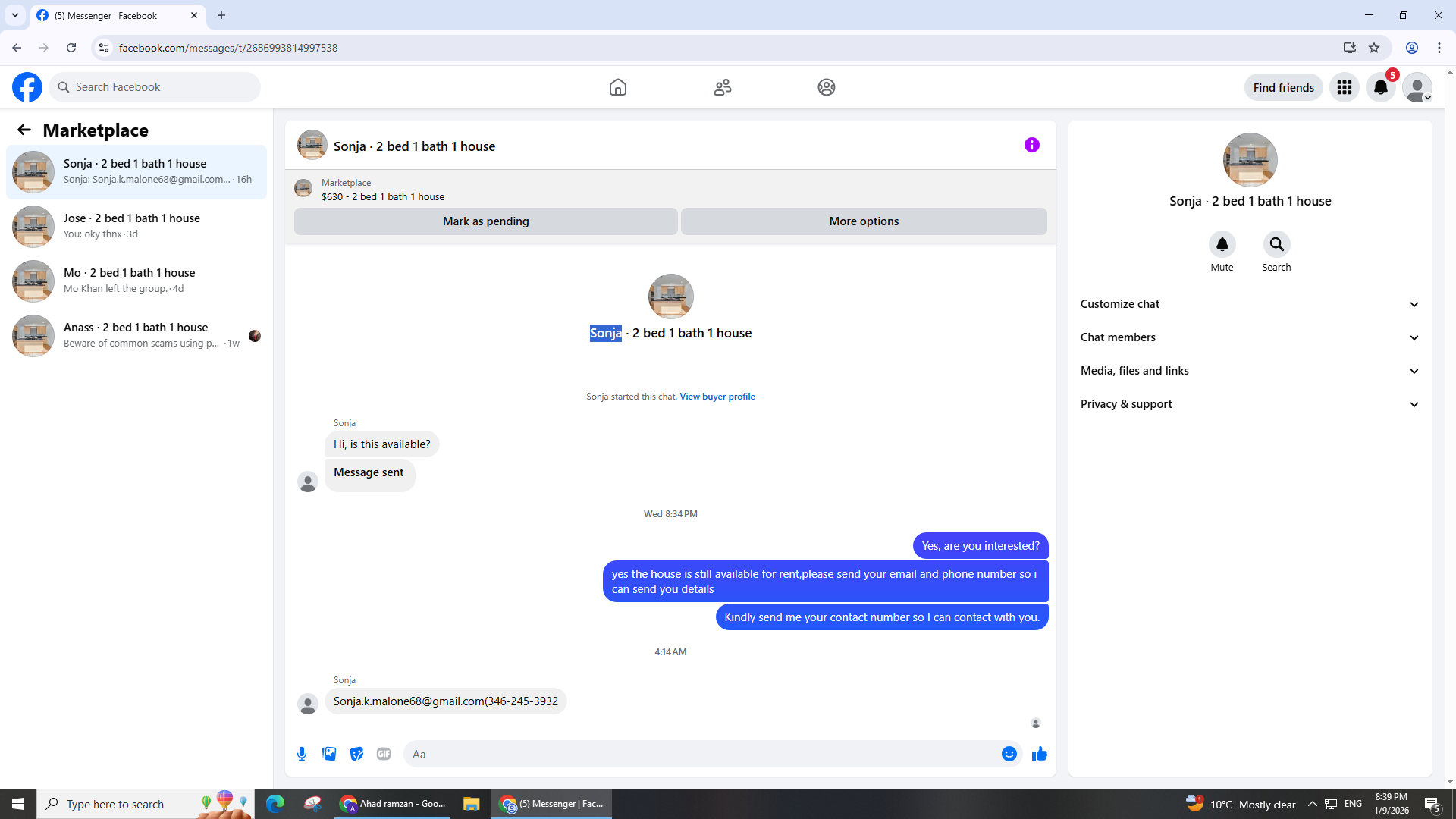Send a thumbs-up like

(x=1039, y=754)
